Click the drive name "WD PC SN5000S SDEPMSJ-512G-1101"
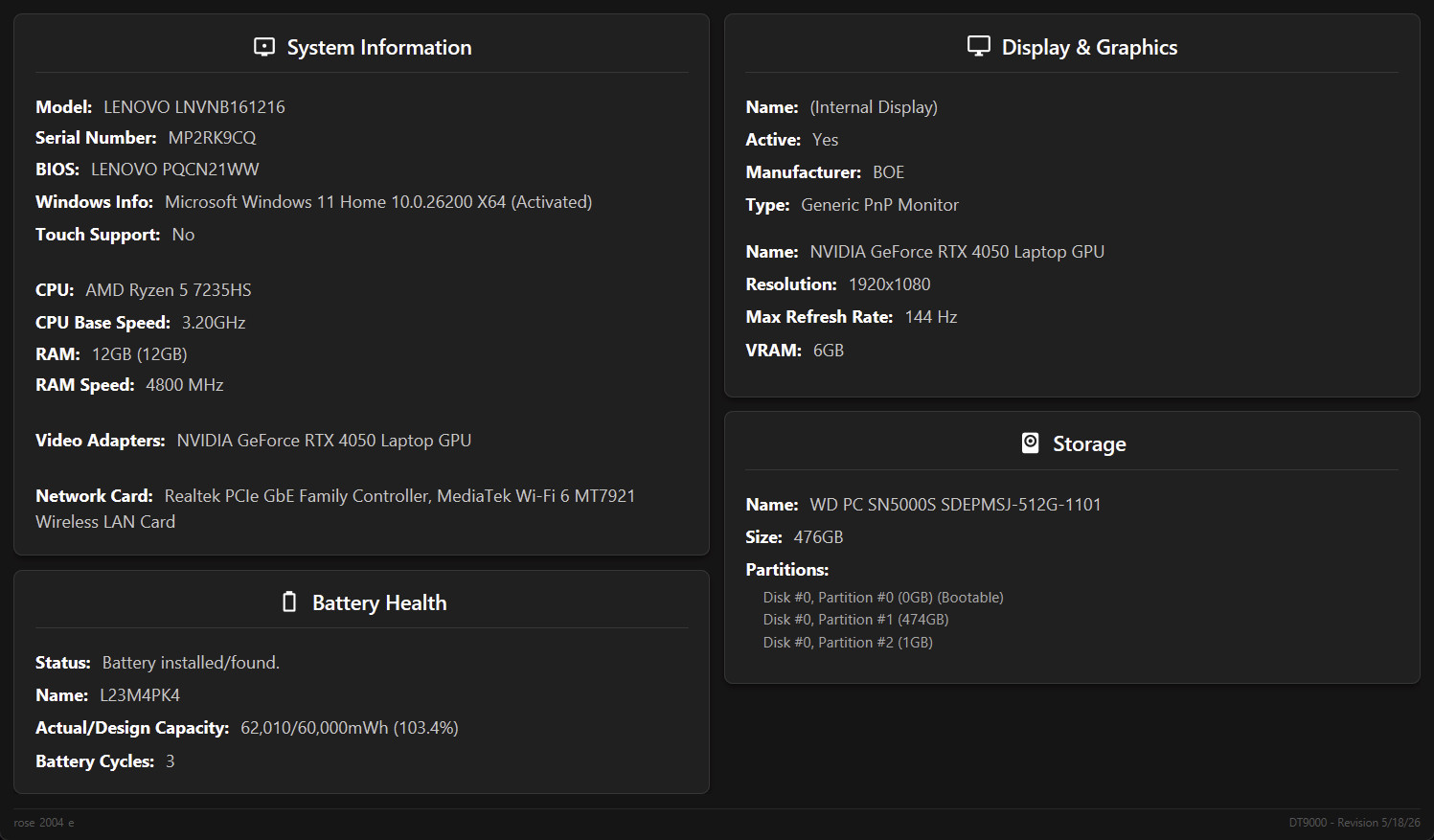 [956, 505]
